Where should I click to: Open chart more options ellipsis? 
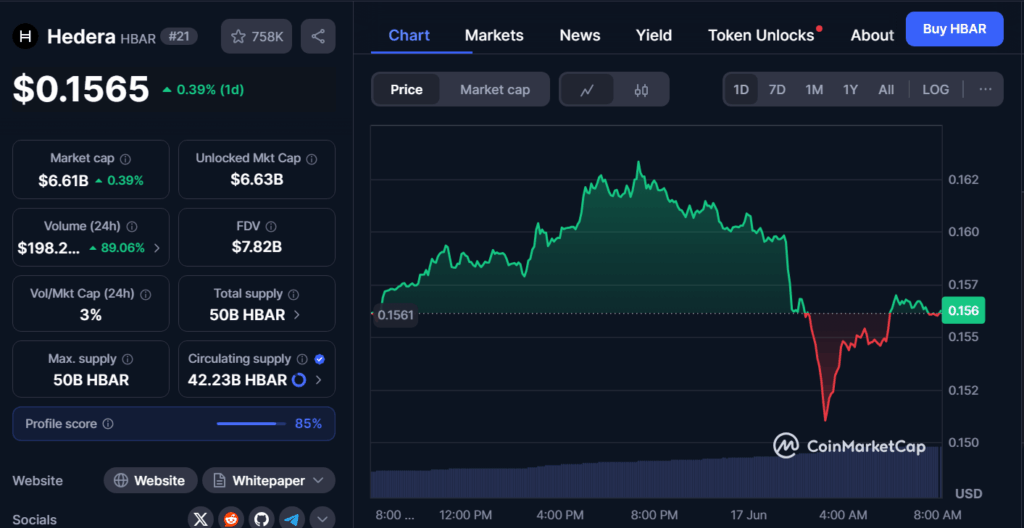tap(985, 90)
